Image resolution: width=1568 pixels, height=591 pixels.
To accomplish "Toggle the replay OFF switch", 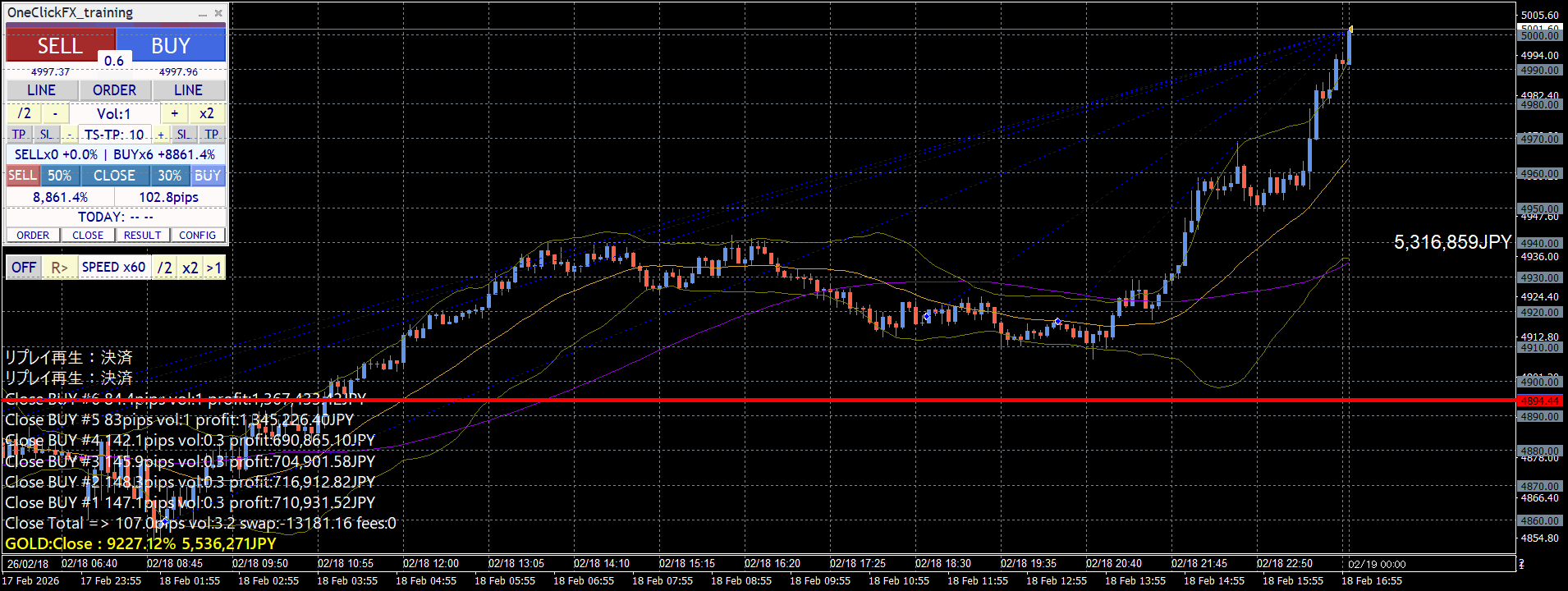I will click(24, 268).
